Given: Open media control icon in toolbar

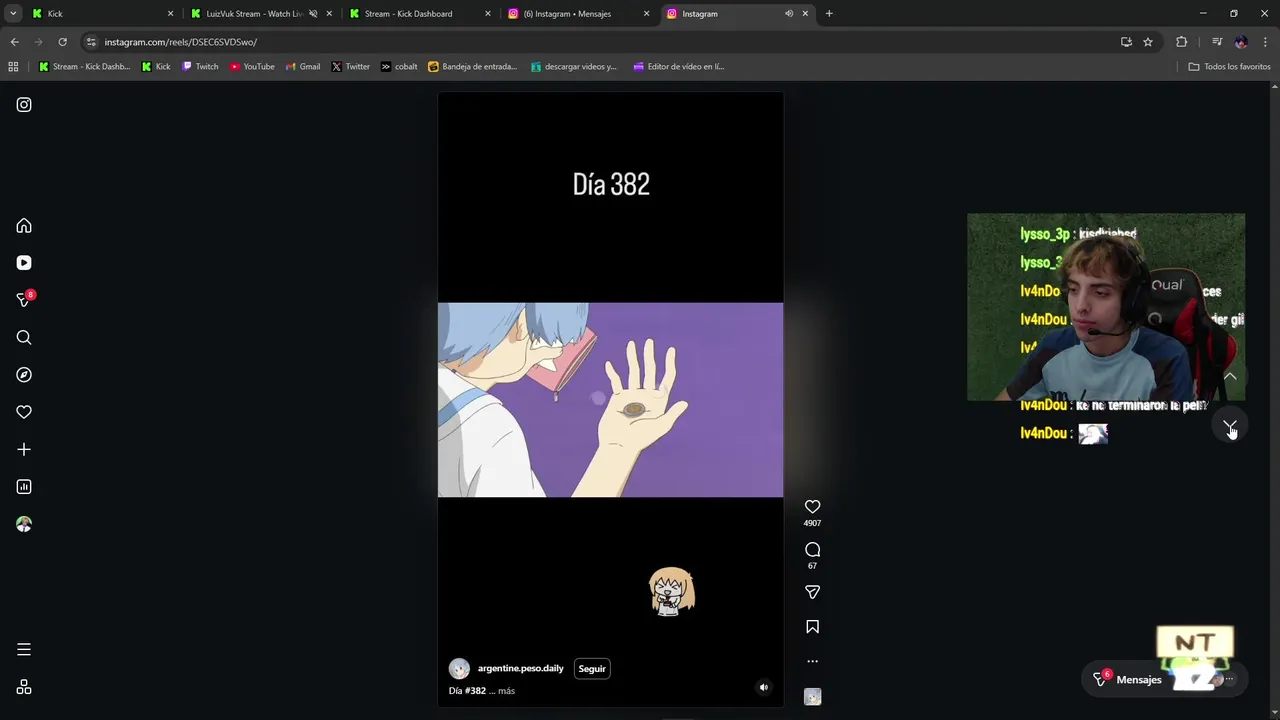Looking at the screenshot, I should click(x=1217, y=42).
